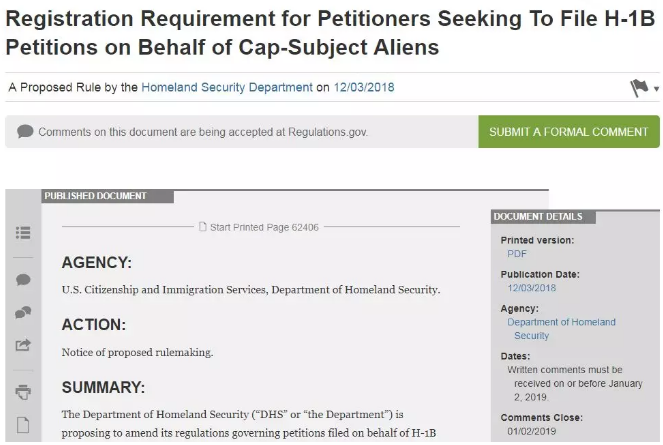Click the flag icon beside the date
Screen dimensions: 663x445
[x=639, y=88]
